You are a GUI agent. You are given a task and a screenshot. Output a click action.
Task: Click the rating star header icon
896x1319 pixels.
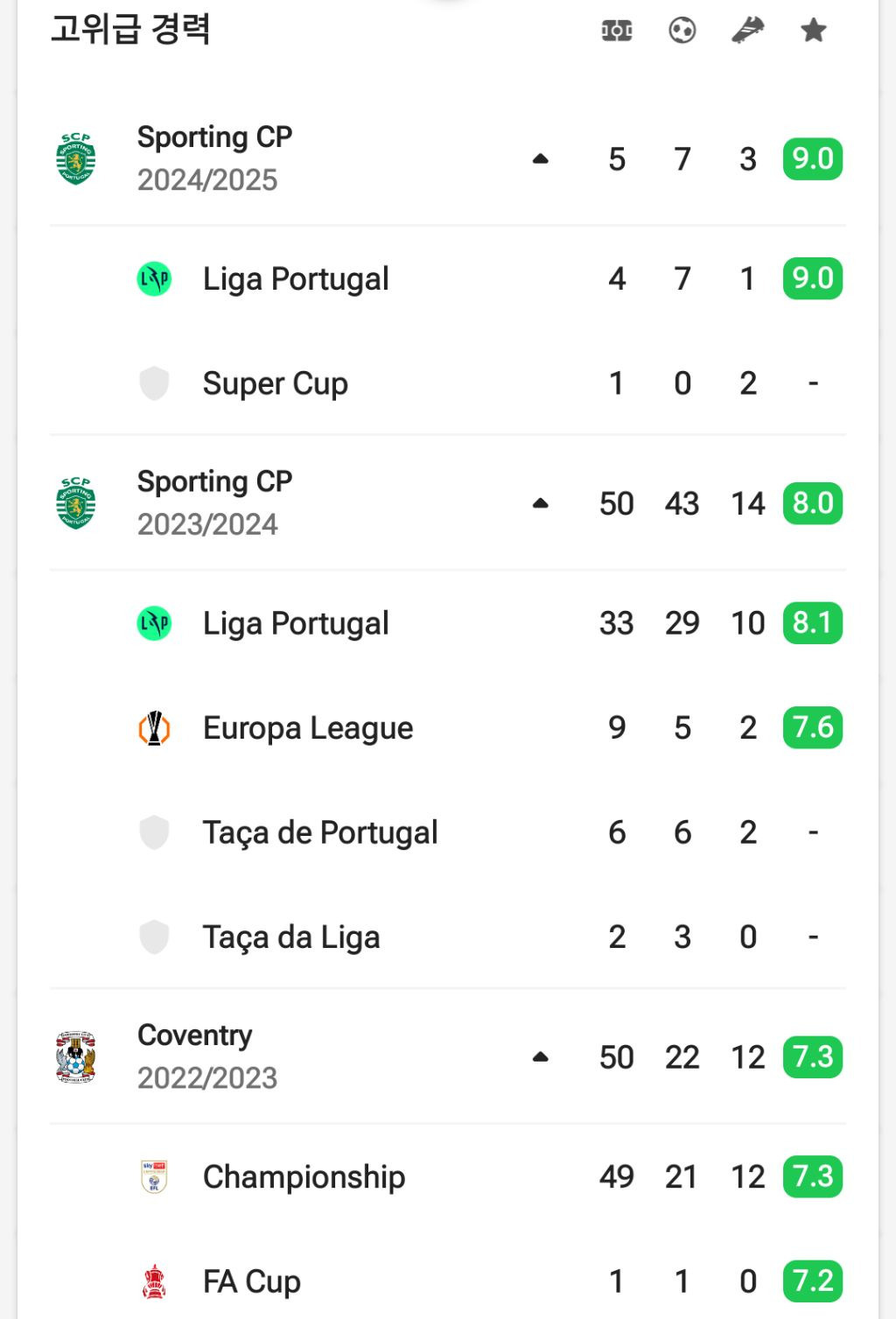[814, 31]
